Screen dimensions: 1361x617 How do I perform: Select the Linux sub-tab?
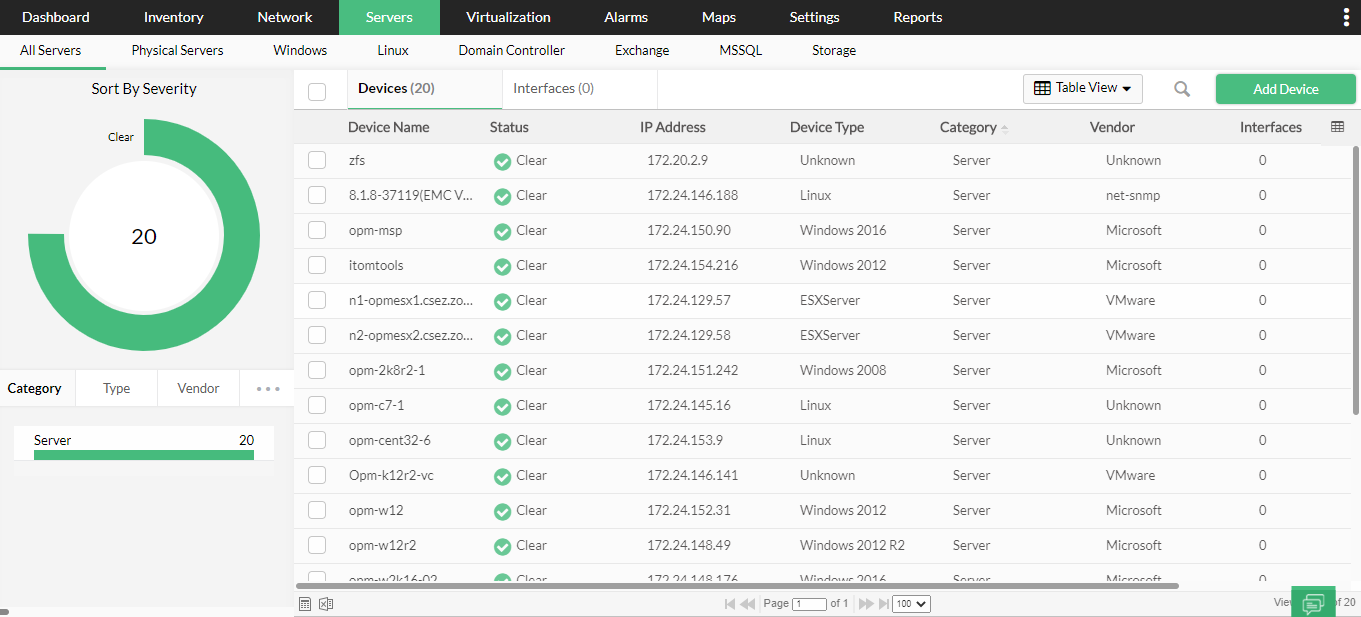tap(393, 50)
